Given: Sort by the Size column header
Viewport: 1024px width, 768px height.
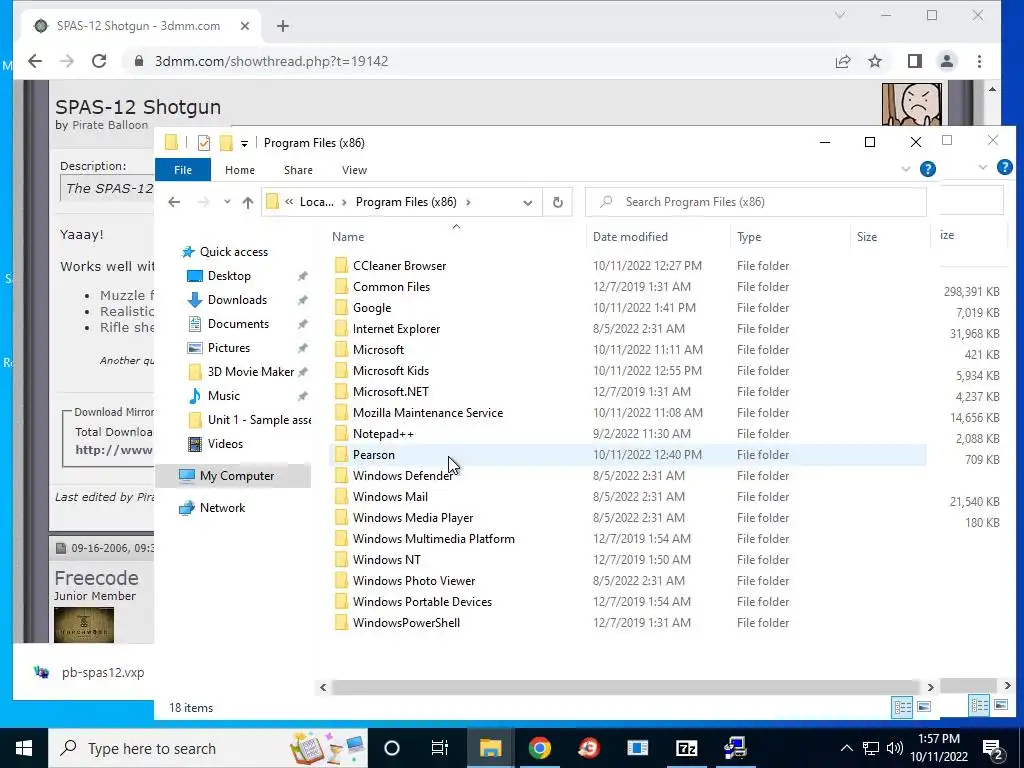Looking at the screenshot, I should tap(890, 236).
